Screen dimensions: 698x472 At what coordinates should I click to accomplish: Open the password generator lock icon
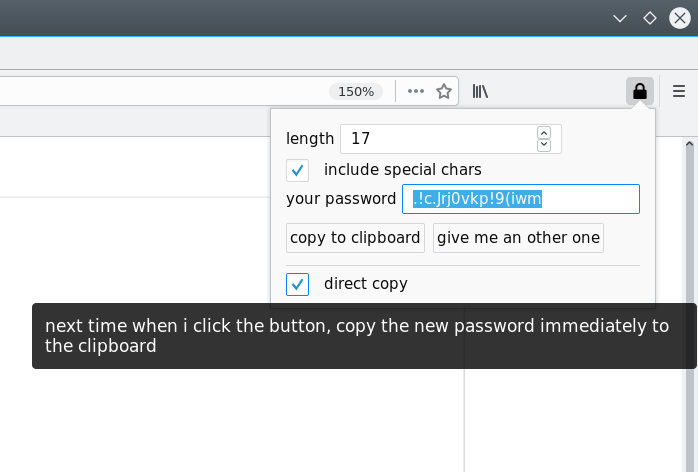640,91
